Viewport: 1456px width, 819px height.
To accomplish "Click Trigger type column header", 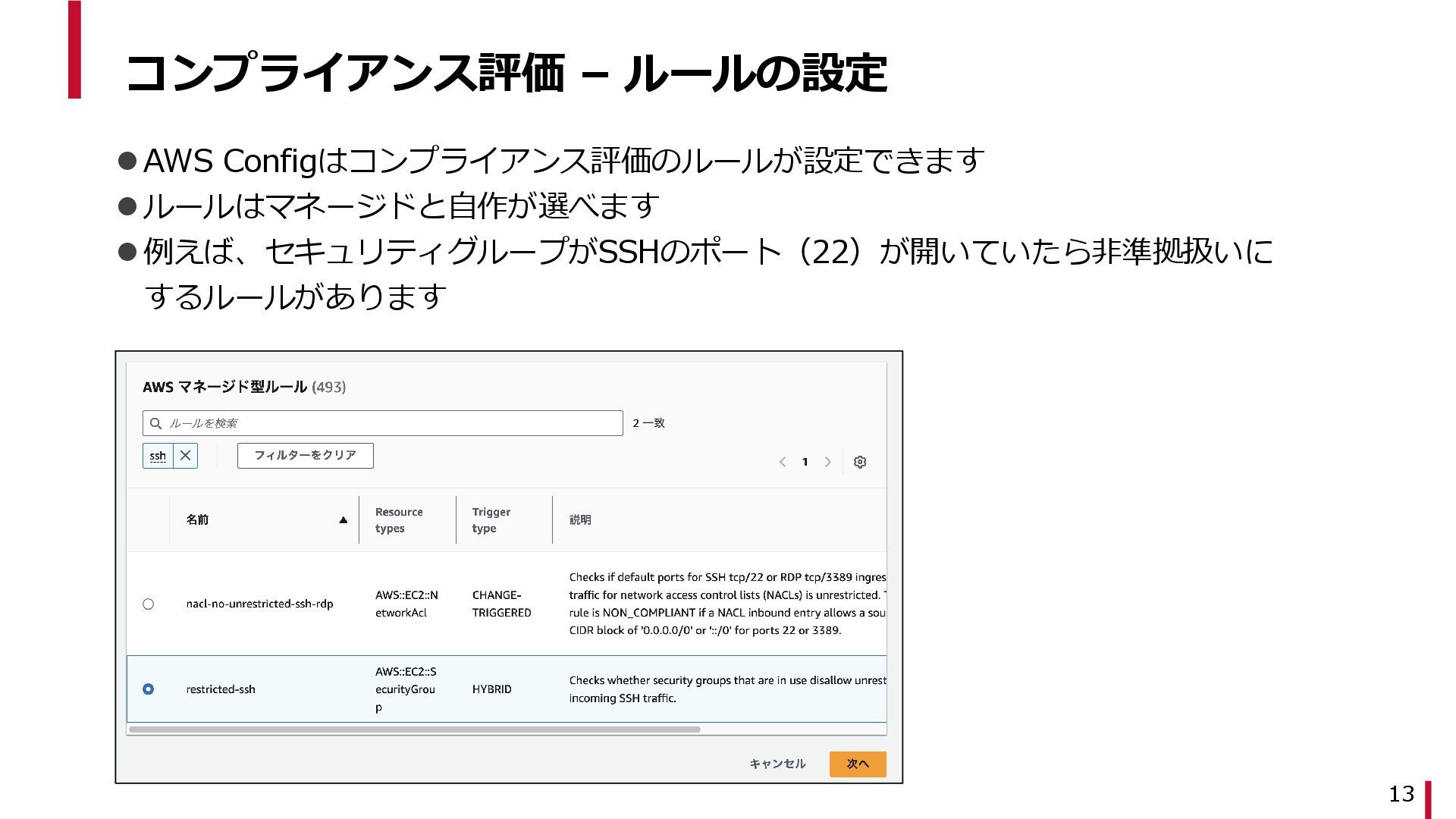I will coord(491,520).
